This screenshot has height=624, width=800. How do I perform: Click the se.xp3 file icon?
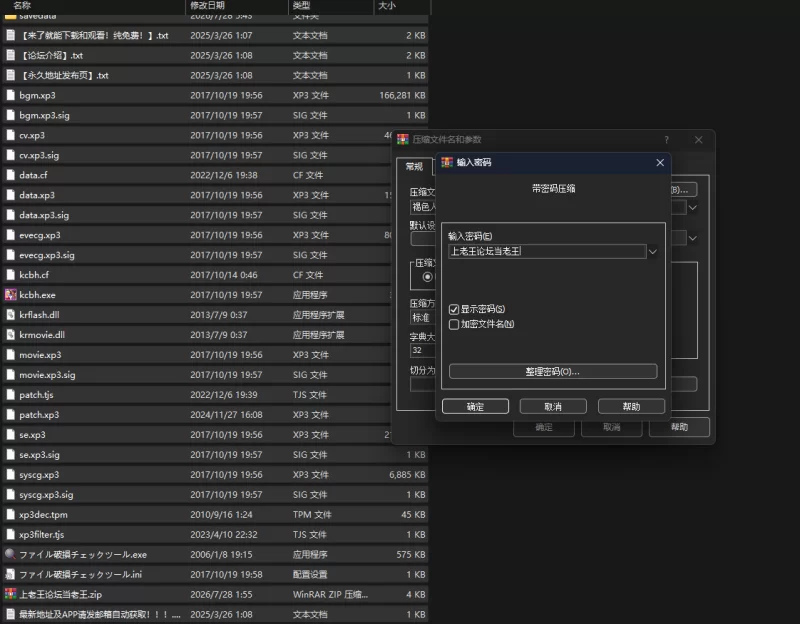[10, 434]
